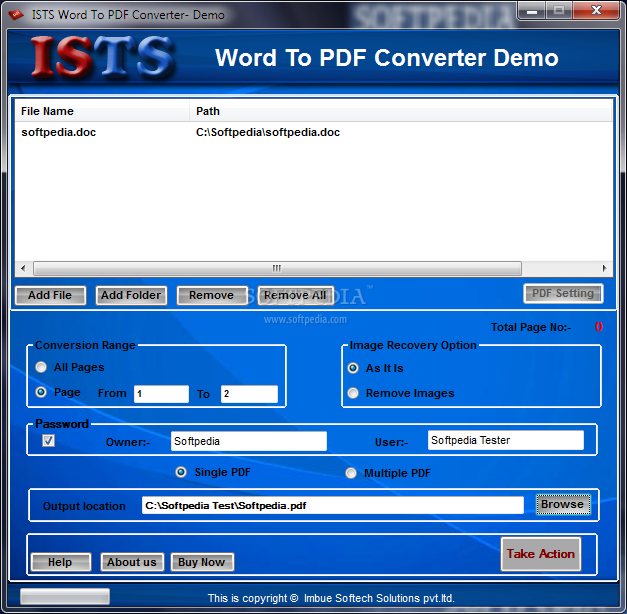Click the Add File button
Viewport: 627px width, 614px height.
point(50,296)
